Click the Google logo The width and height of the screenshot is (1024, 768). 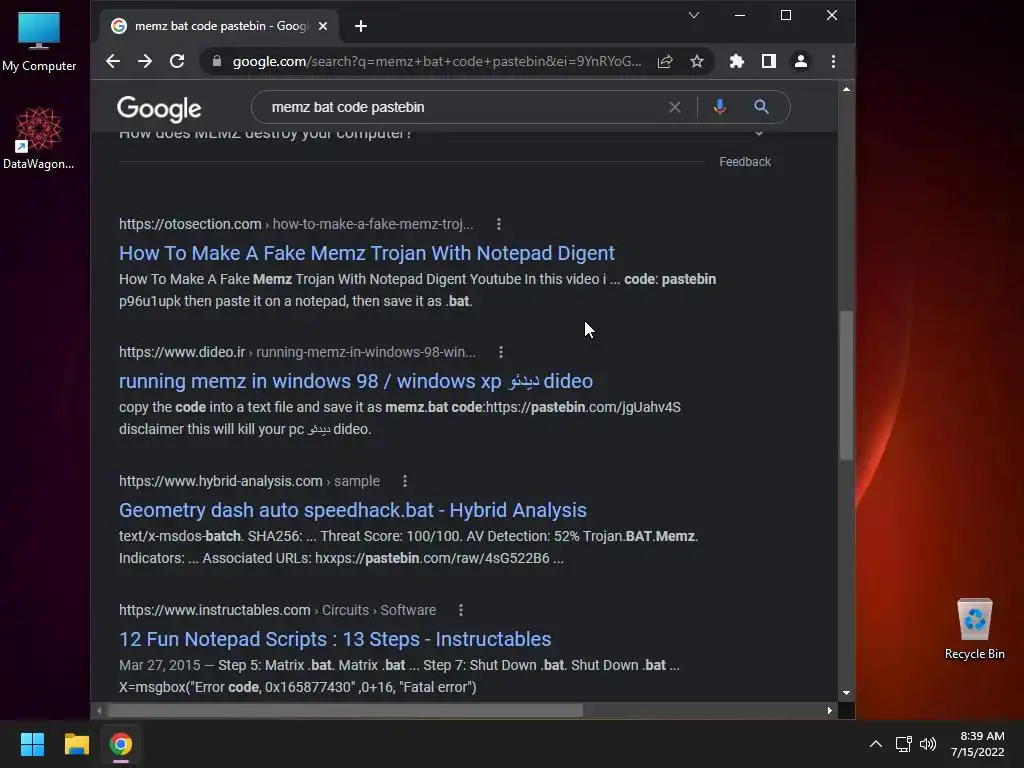159,108
